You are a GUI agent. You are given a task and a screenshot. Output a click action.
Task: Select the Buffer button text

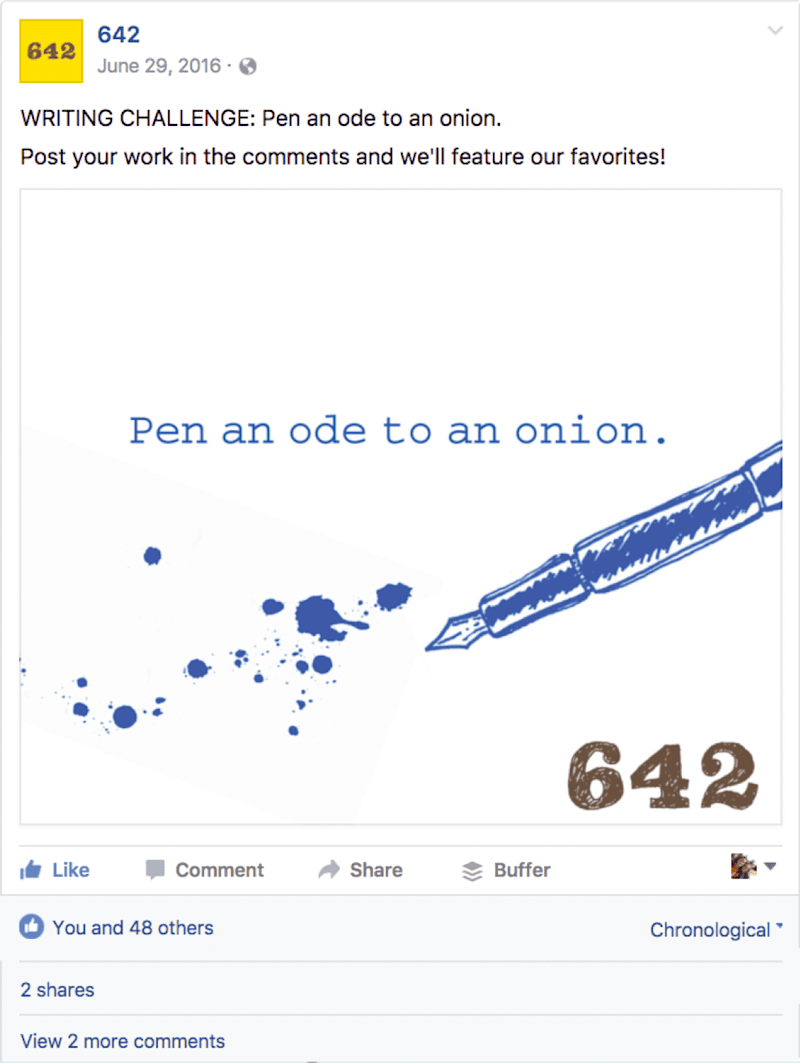click(x=522, y=870)
